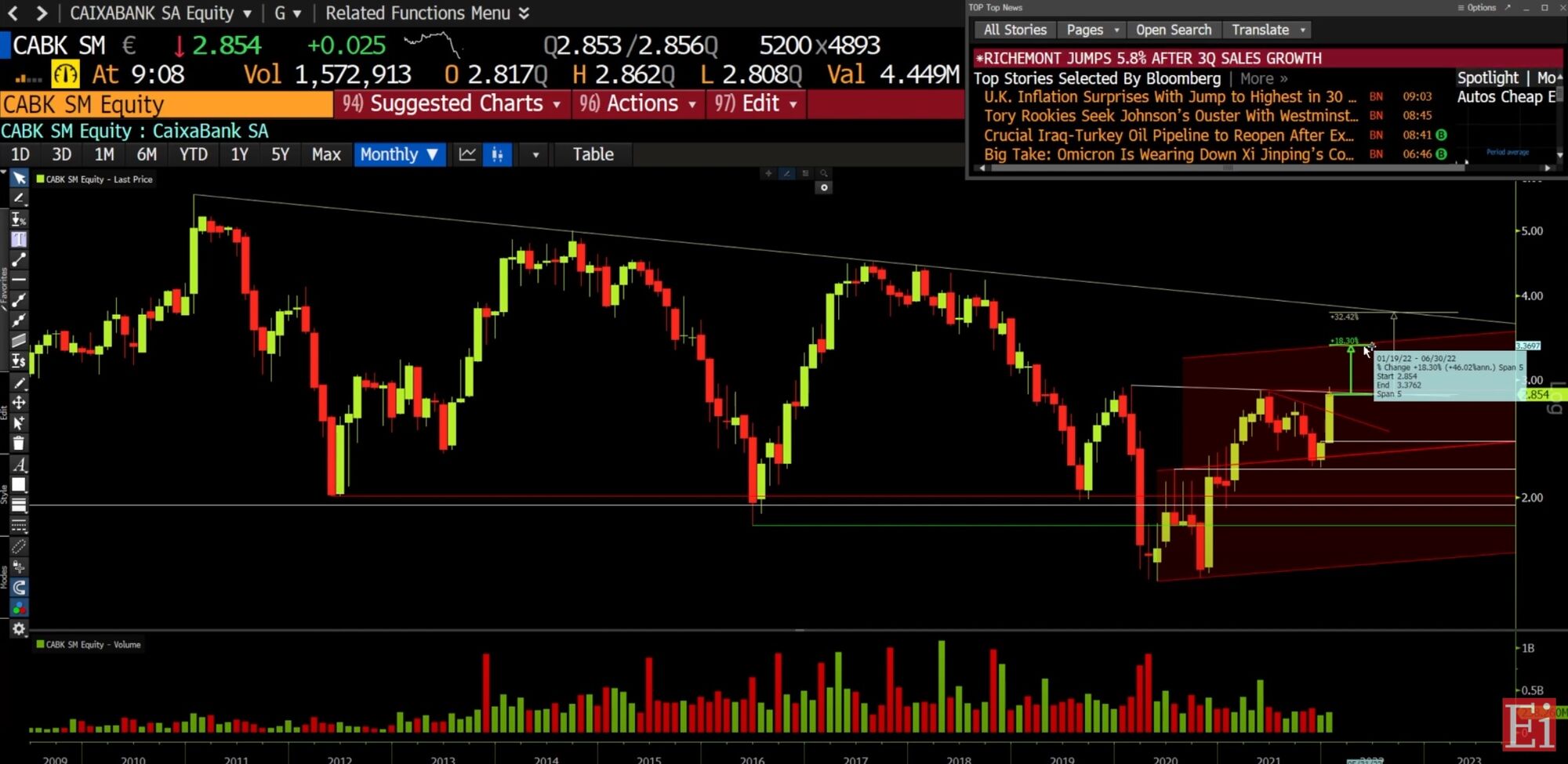Toggle CABK SM Equity Volume legend
The height and width of the screenshot is (764, 1568).
pos(89,645)
